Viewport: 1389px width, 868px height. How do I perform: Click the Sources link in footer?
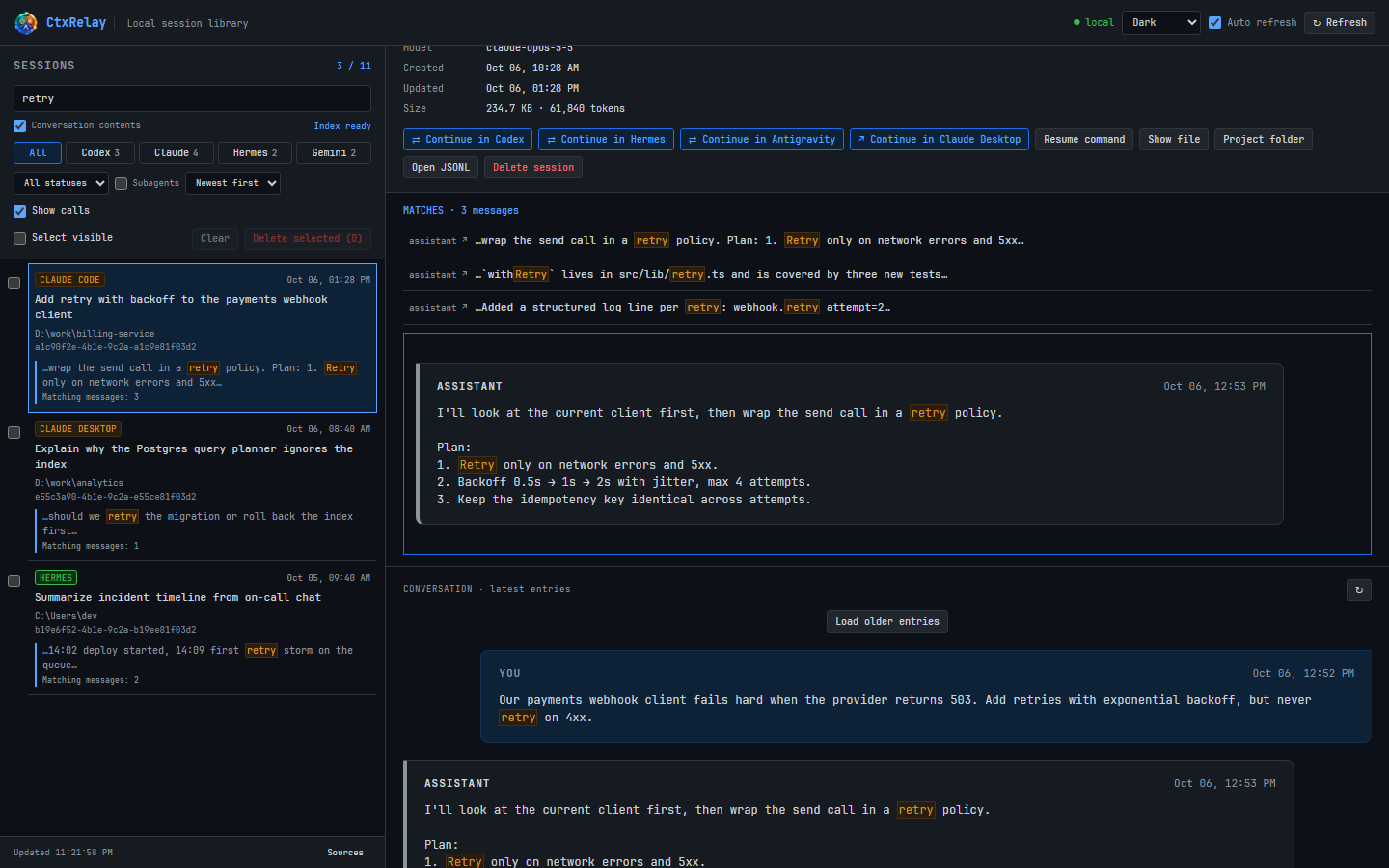click(x=345, y=853)
